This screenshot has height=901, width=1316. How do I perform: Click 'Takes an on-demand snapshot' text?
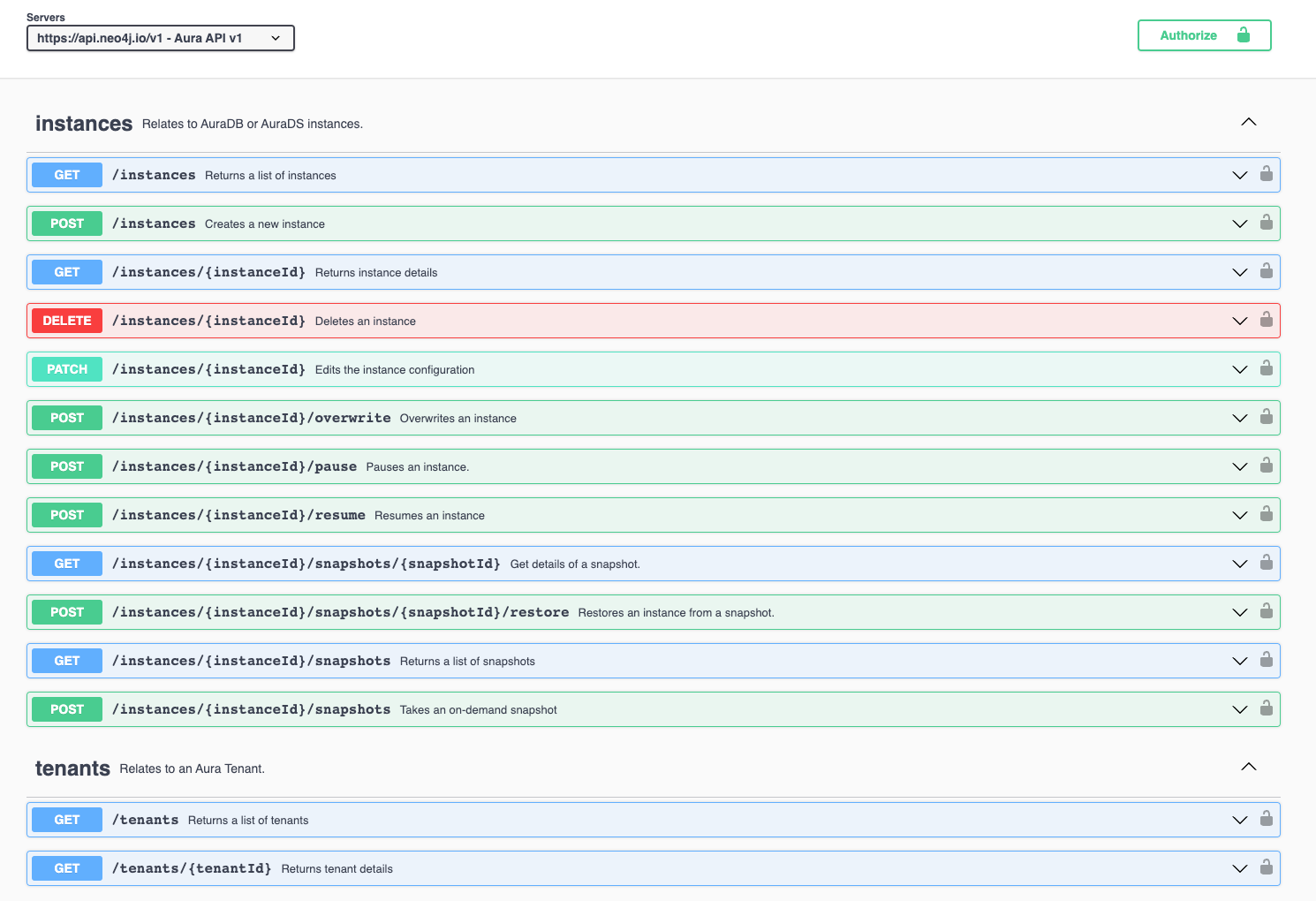click(x=478, y=709)
